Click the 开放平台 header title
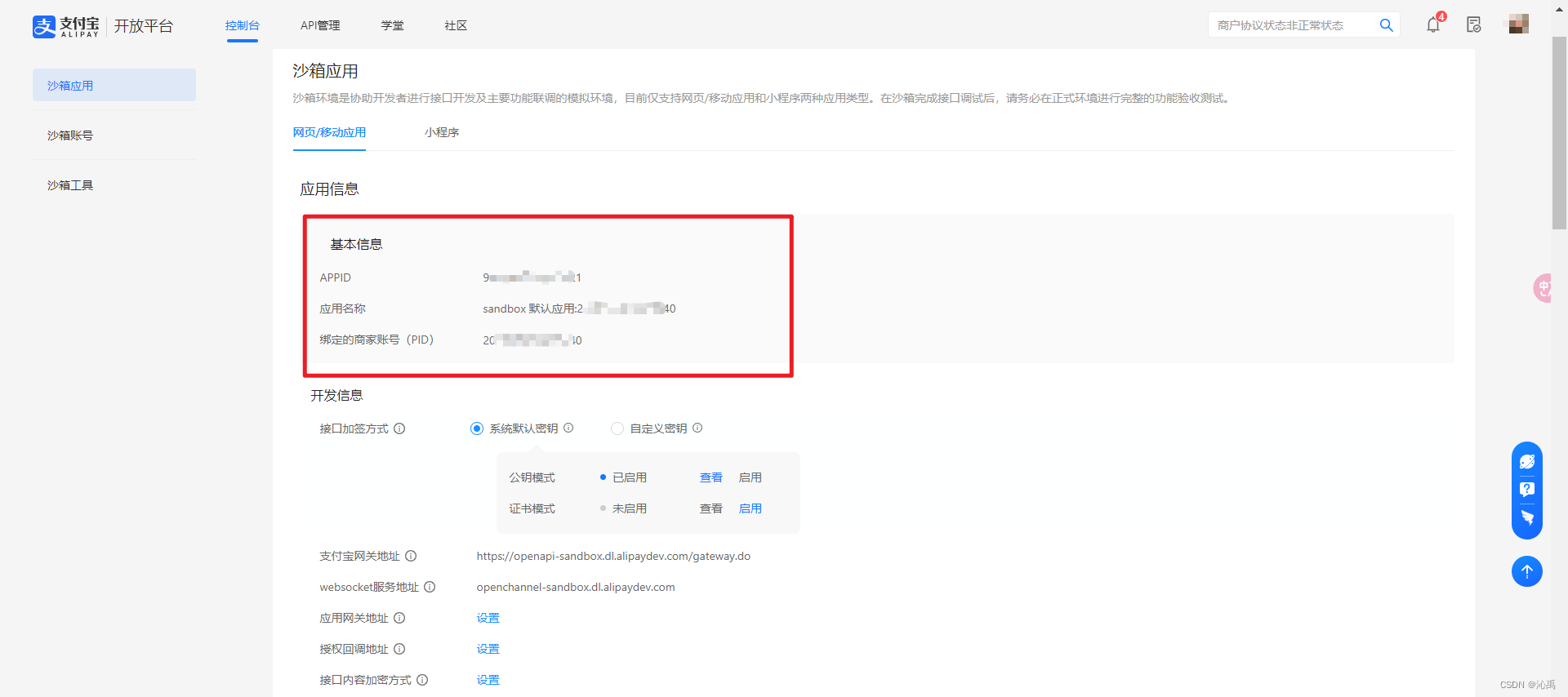 click(x=144, y=26)
